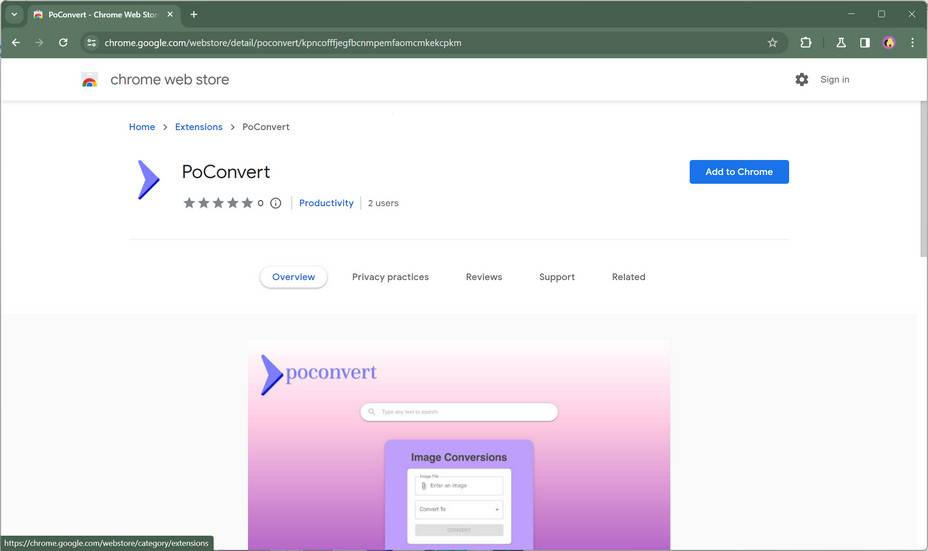Click the Chrome Web Store rainbow logo
The image size is (928, 551).
coord(89,80)
